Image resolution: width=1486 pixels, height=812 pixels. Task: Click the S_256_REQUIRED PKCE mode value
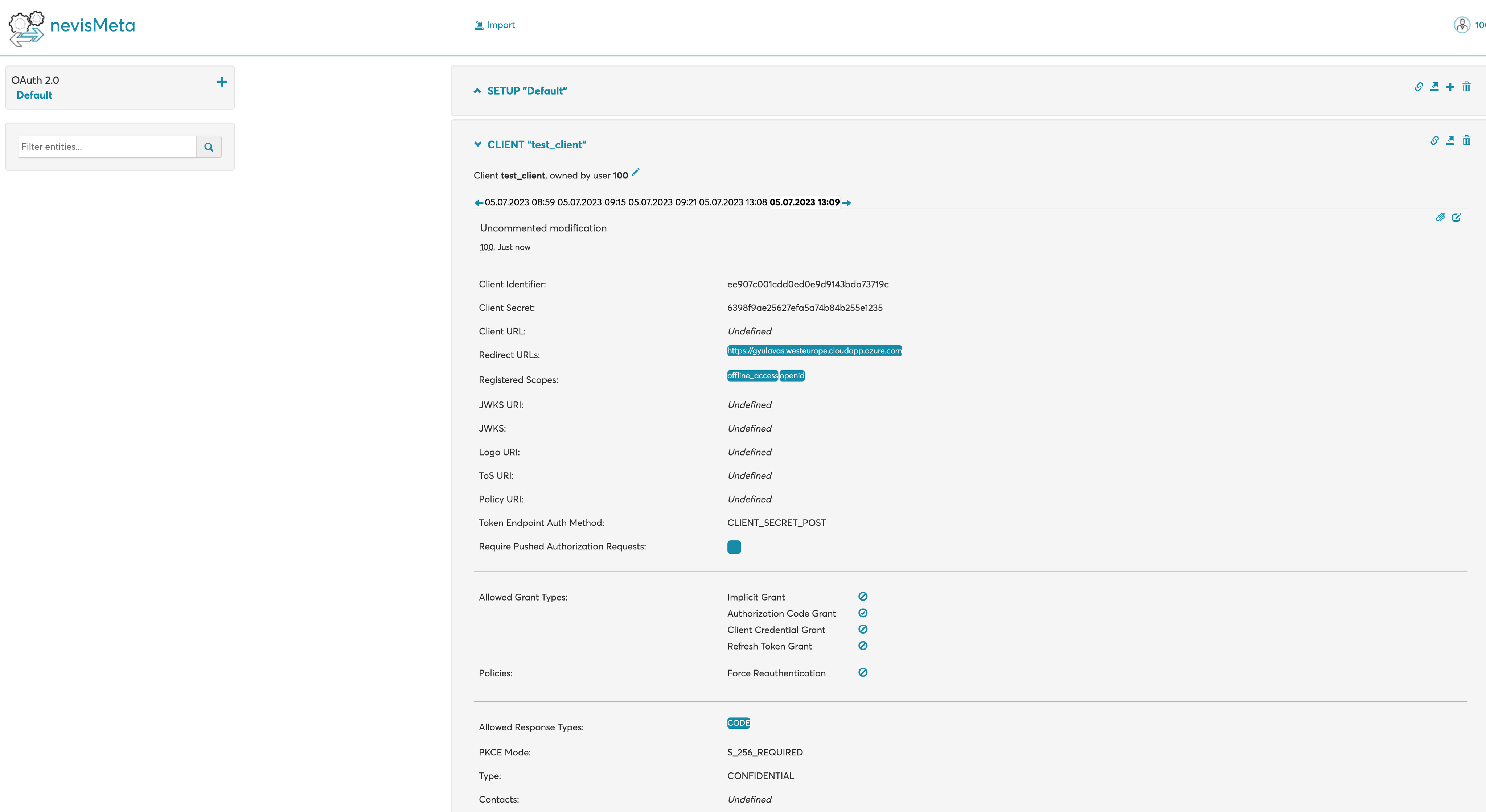(765, 753)
